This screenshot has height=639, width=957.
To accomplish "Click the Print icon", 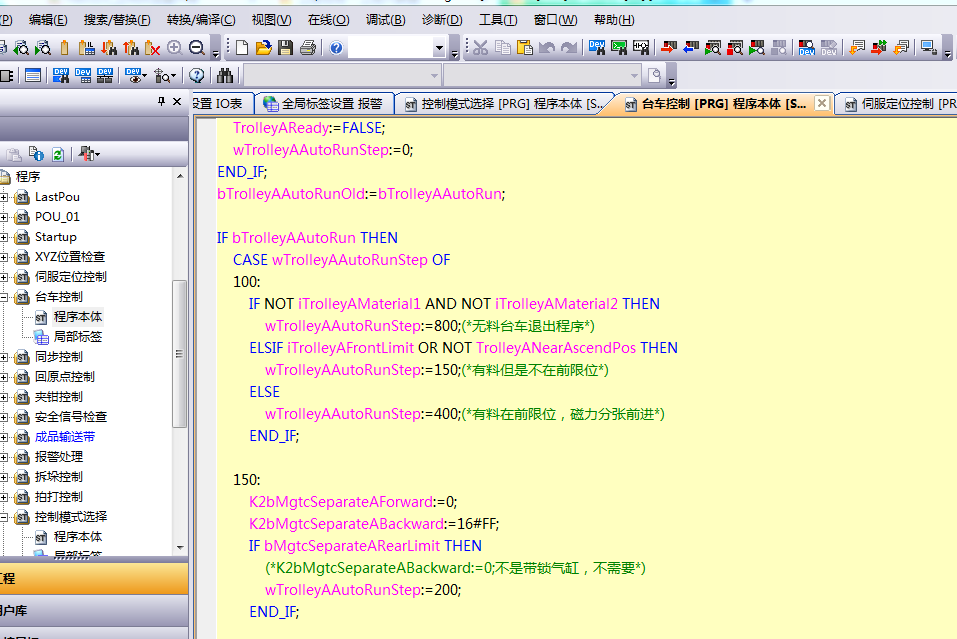I will tap(308, 47).
